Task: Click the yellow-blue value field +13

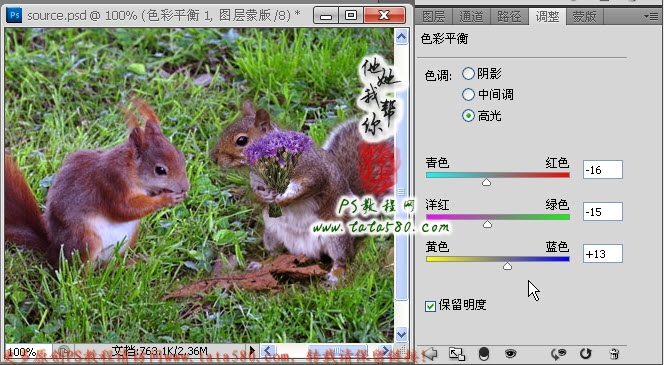Action: pyautogui.click(x=603, y=254)
